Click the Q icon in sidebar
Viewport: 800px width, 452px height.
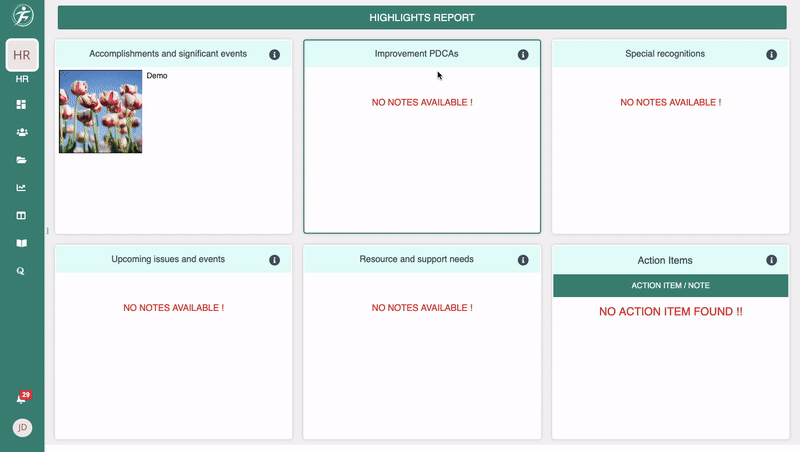click(20, 271)
